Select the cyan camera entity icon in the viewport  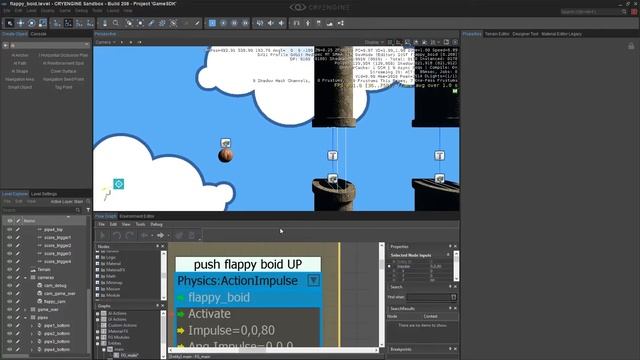tap(119, 184)
